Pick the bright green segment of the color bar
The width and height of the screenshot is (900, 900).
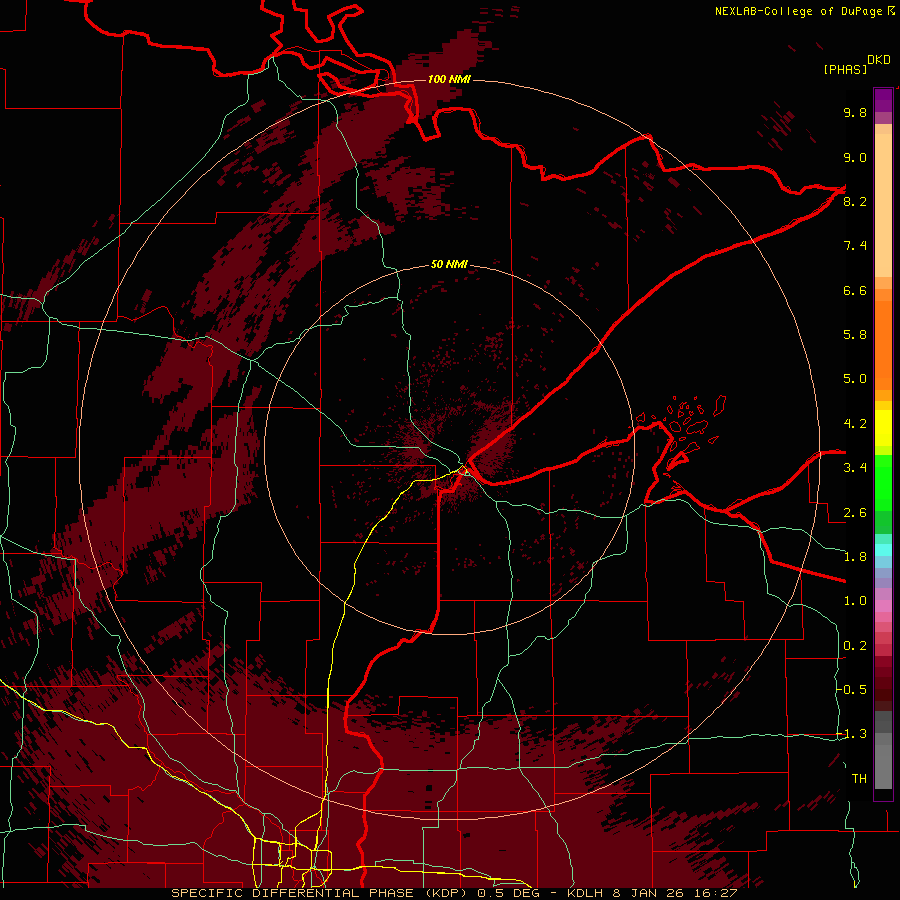[883, 483]
